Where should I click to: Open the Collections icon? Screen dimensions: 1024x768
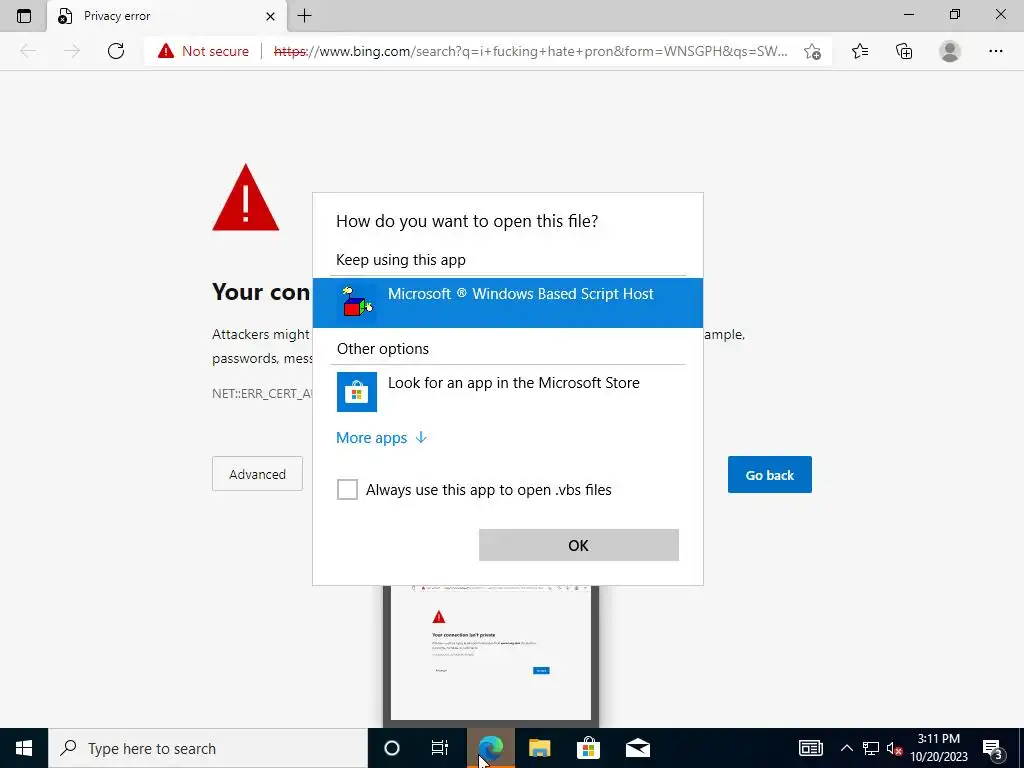[x=904, y=51]
